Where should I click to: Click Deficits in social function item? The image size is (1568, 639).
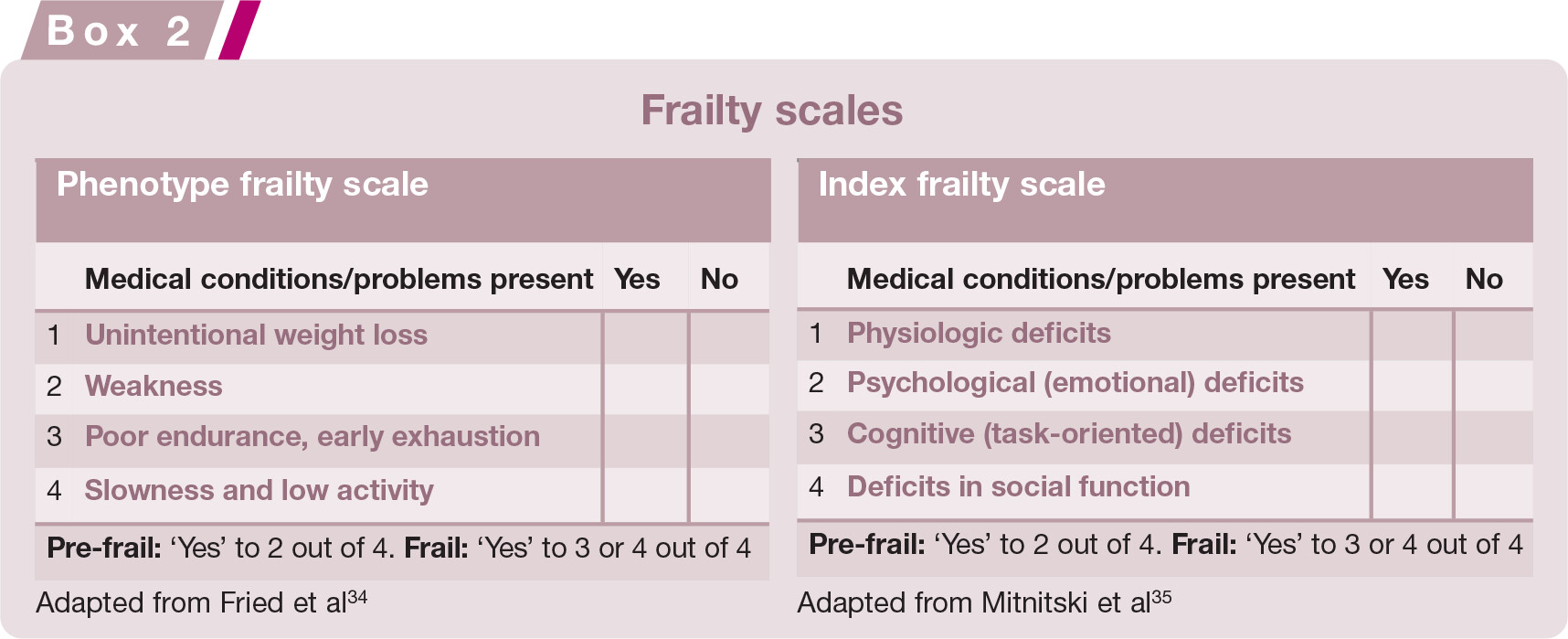1018,486
